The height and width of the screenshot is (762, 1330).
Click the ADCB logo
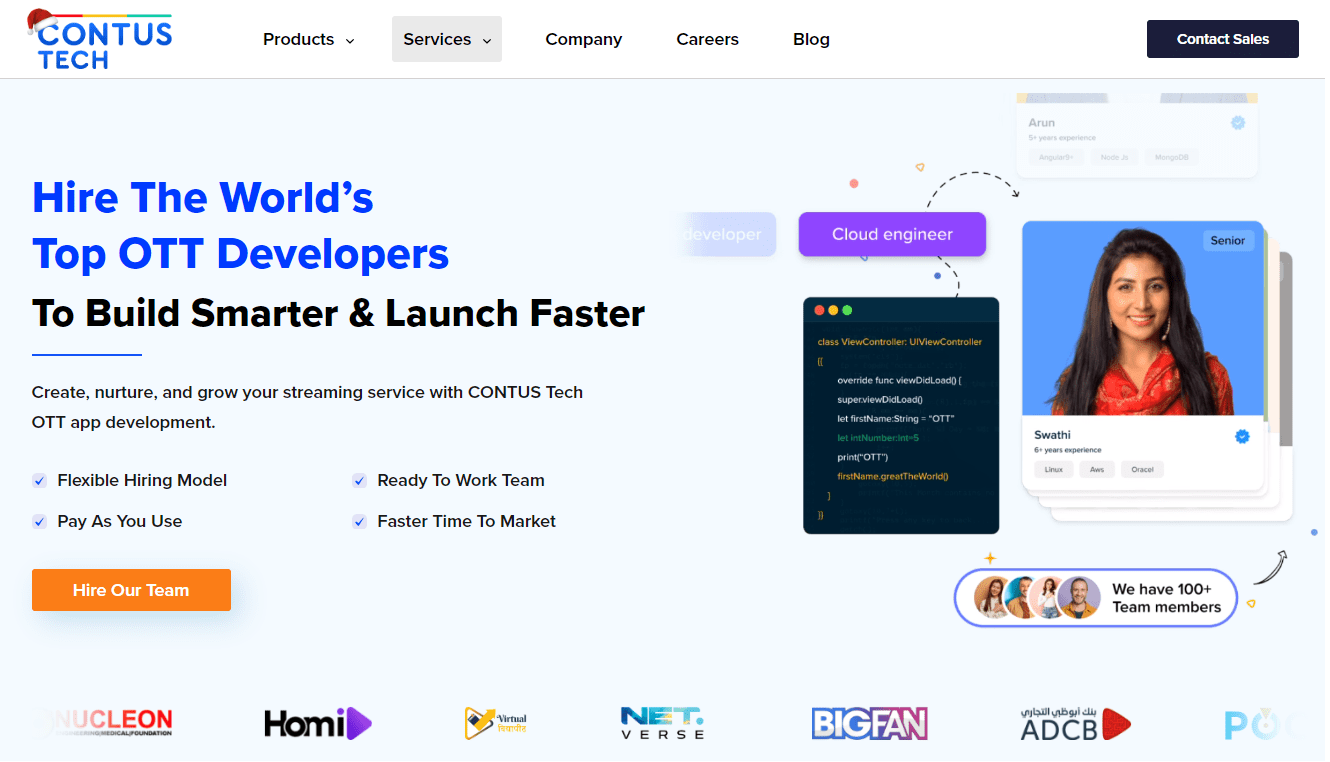coord(1076,723)
